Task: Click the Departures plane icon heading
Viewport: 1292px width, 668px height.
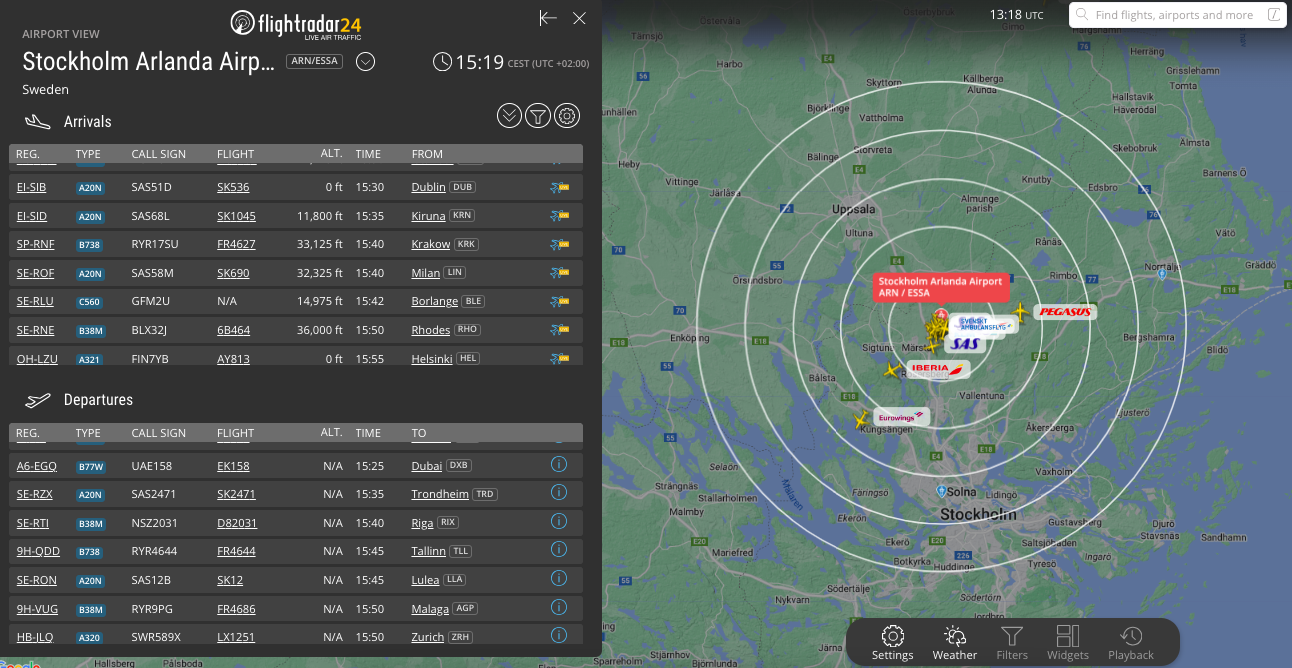Action: (x=38, y=400)
